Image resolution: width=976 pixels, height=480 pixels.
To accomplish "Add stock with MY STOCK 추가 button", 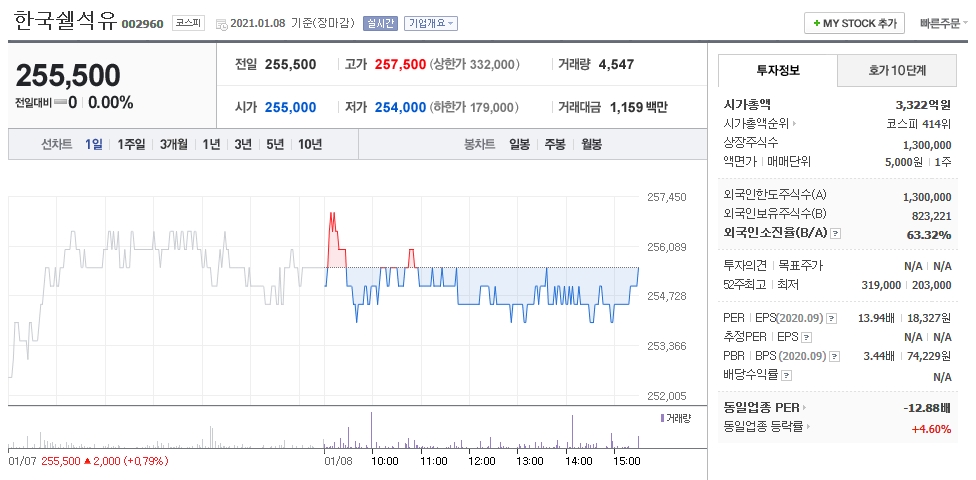I will click(854, 24).
